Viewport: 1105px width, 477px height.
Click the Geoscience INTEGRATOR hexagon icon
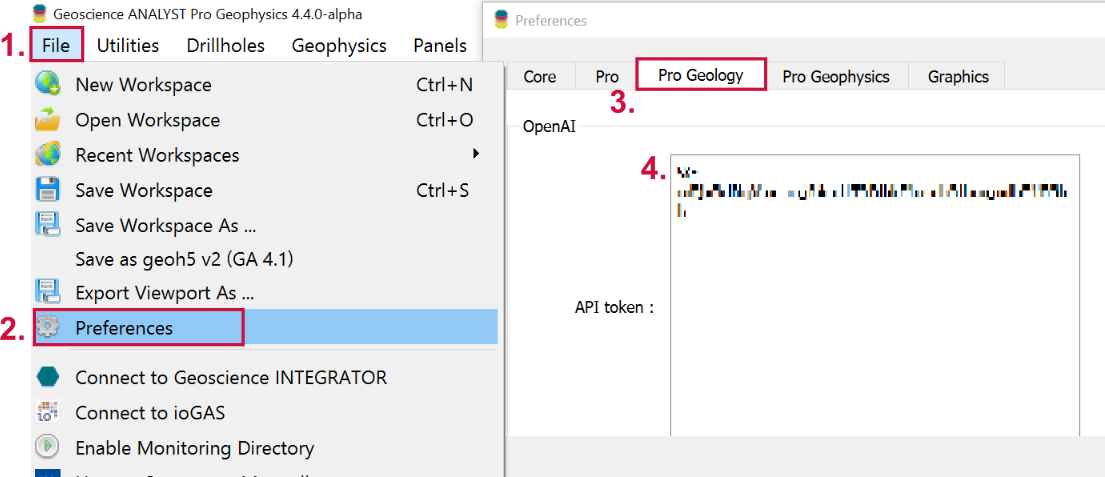48,377
